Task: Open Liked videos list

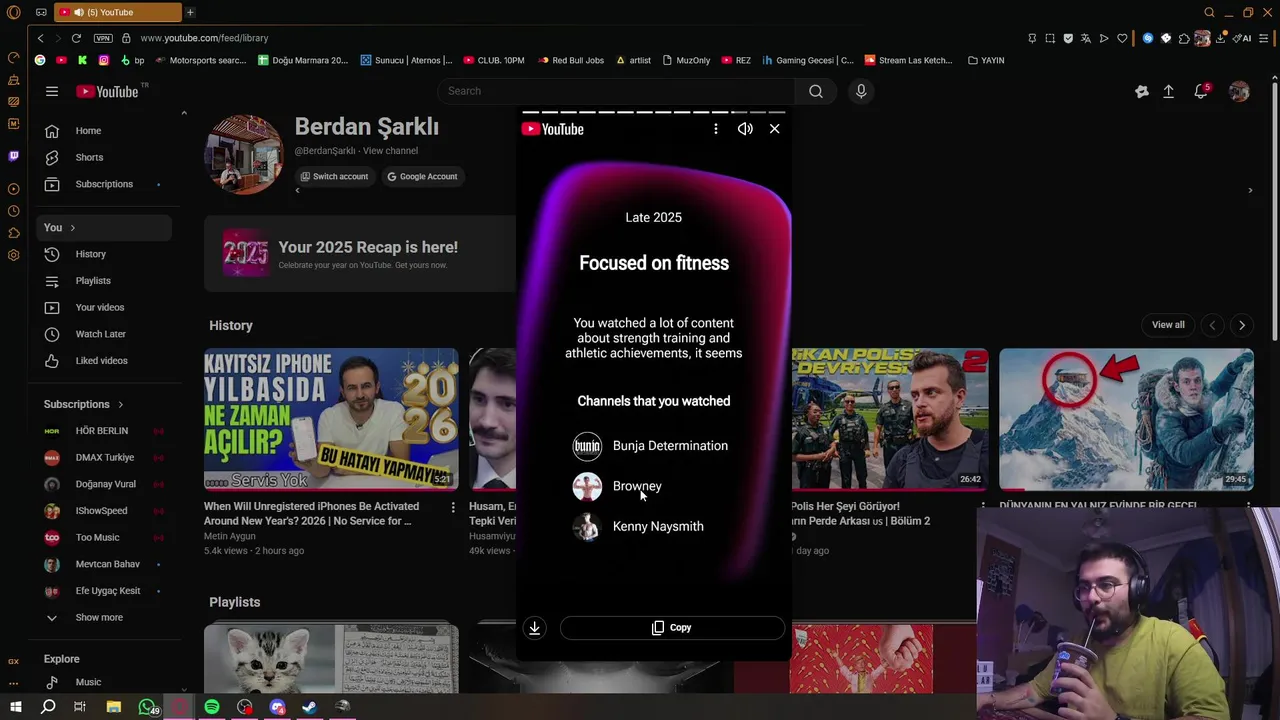Action: (x=105, y=361)
